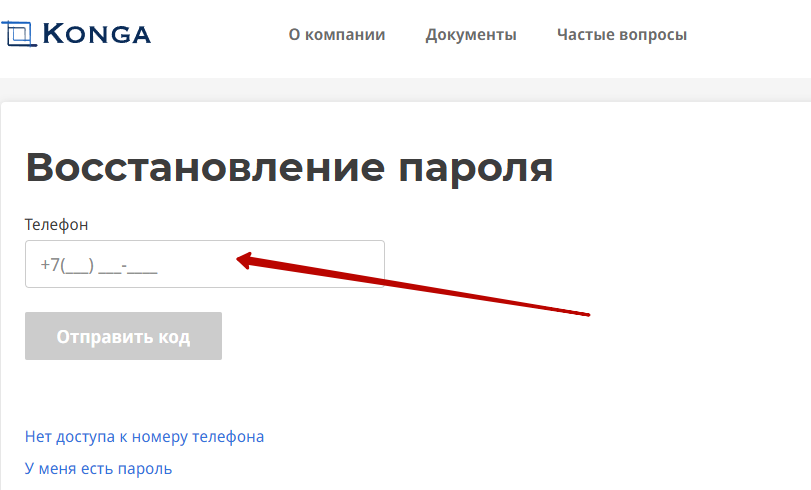Open "Нет доступа к номеру телефона" link
This screenshot has width=811, height=490.
tap(144, 437)
